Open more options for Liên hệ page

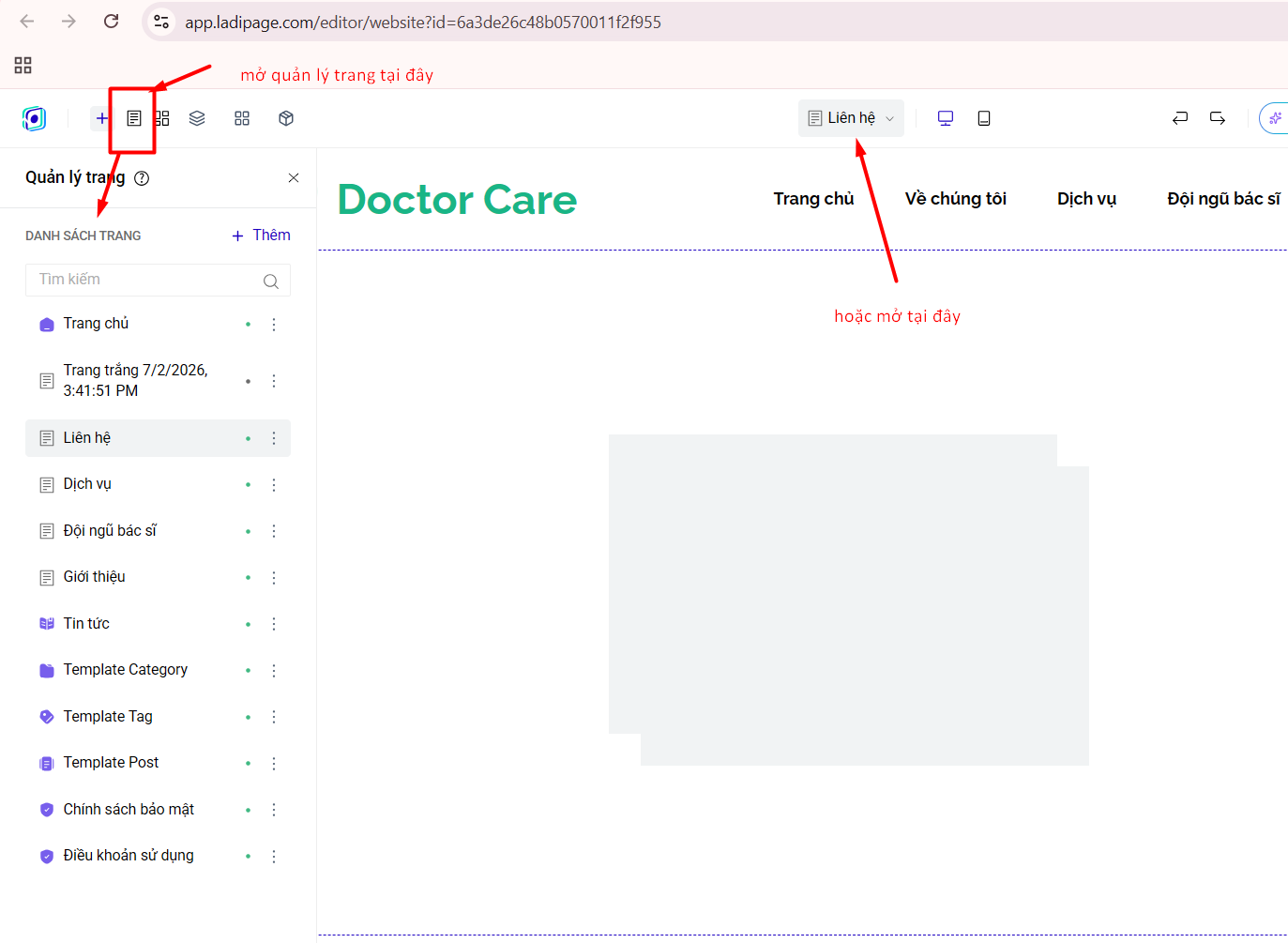click(274, 438)
